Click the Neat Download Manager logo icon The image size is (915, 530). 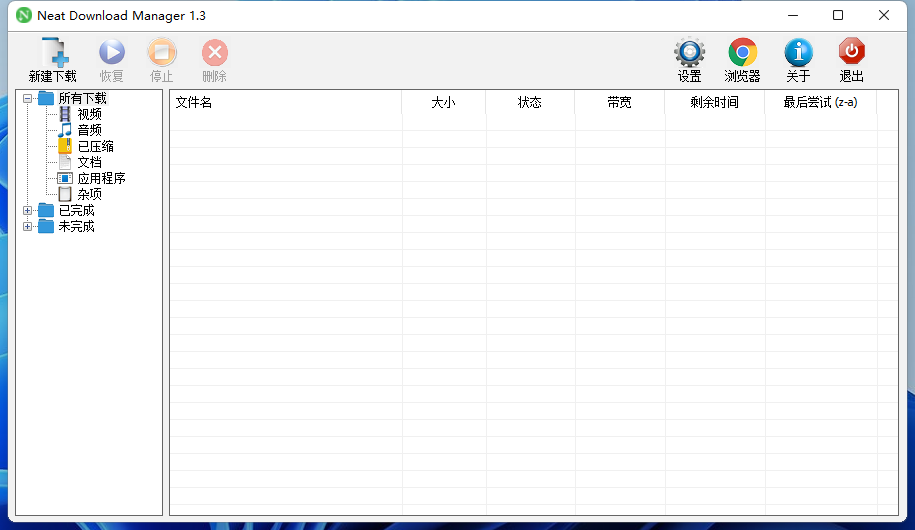point(24,15)
